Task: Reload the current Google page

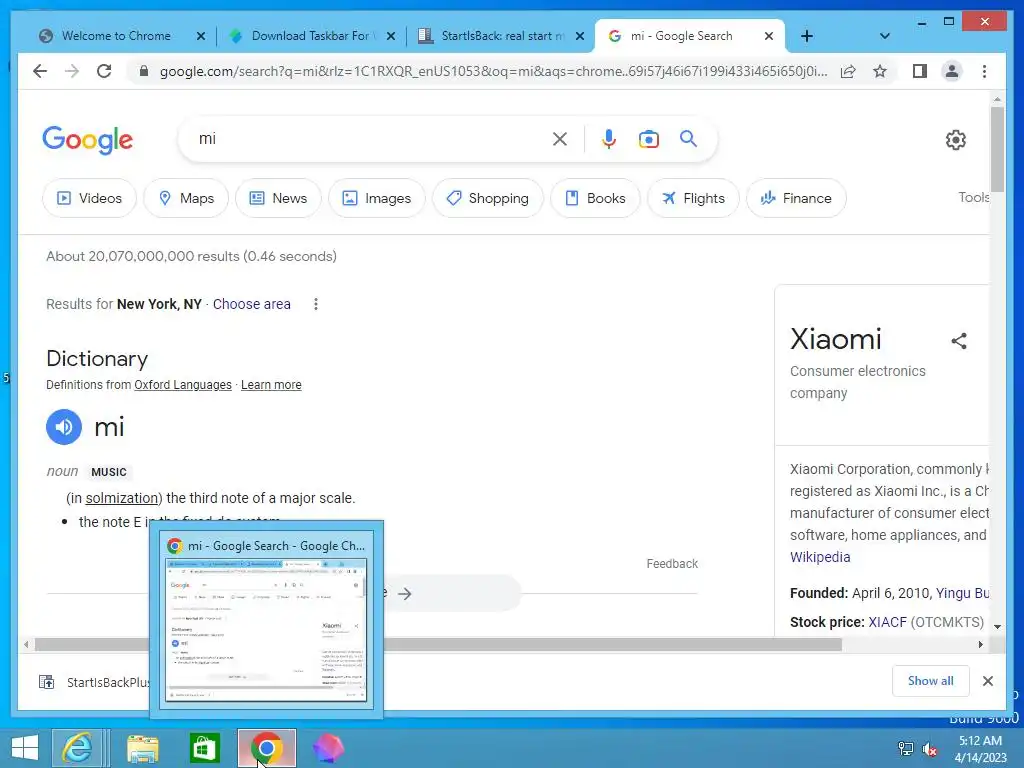Action: click(x=104, y=71)
